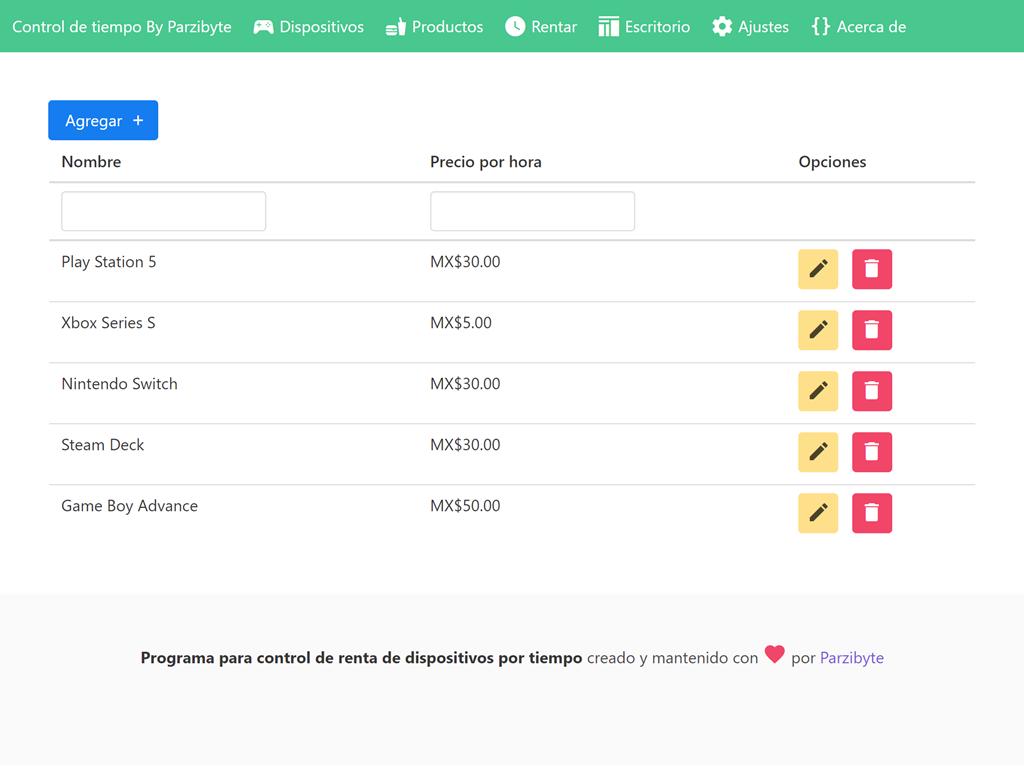Edit the Nintendo Switch row
Image resolution: width=1024 pixels, height=768 pixels.
(x=818, y=391)
